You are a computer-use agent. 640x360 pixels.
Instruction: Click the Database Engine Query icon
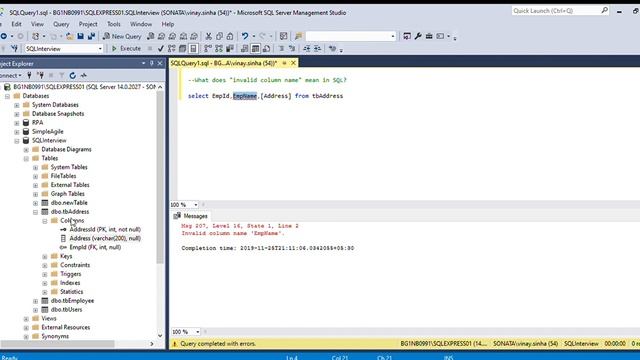click(151, 36)
